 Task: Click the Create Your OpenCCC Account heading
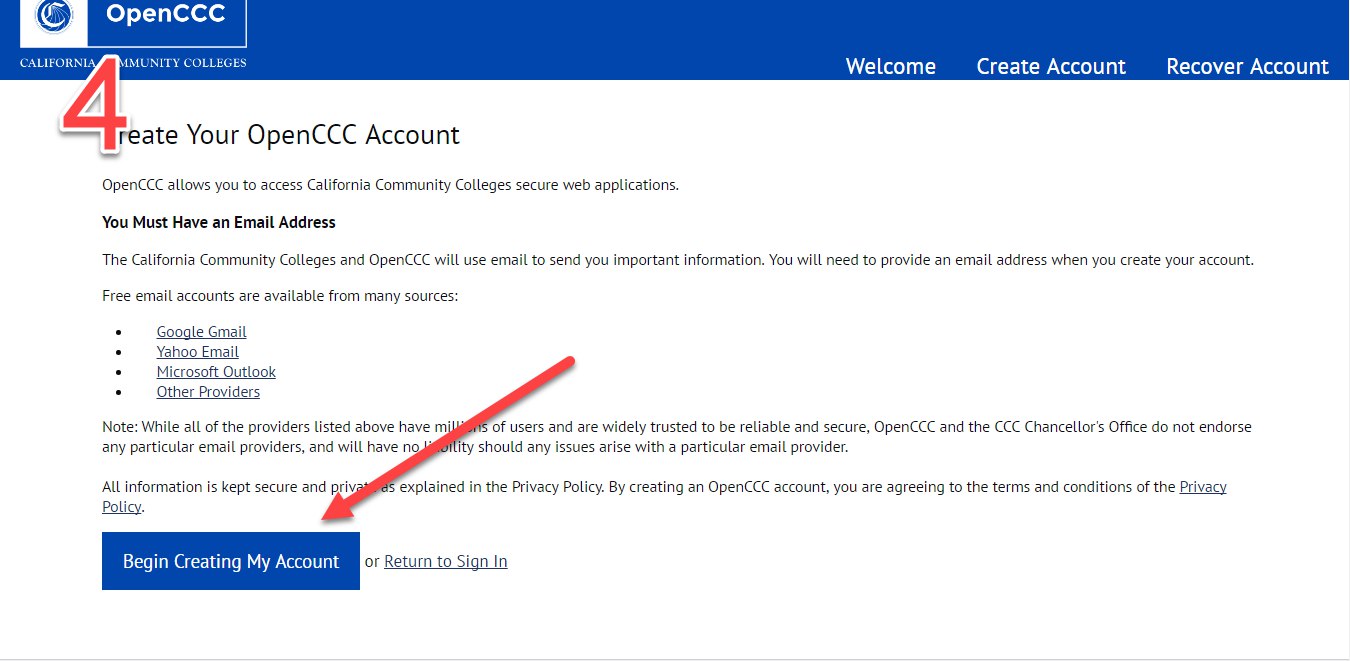pos(290,135)
